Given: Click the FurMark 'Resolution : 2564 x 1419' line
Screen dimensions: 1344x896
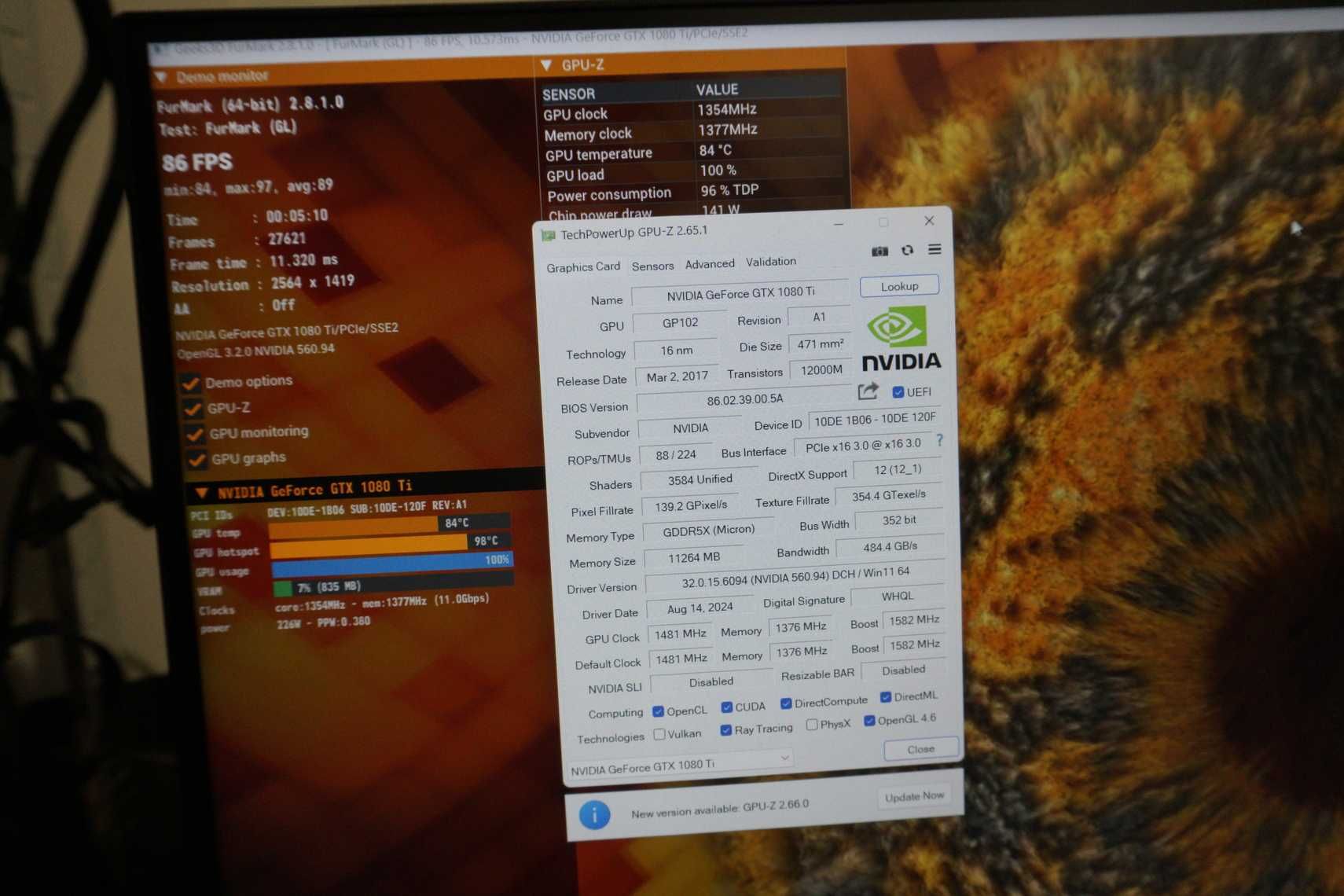Looking at the screenshot, I should (x=263, y=283).
